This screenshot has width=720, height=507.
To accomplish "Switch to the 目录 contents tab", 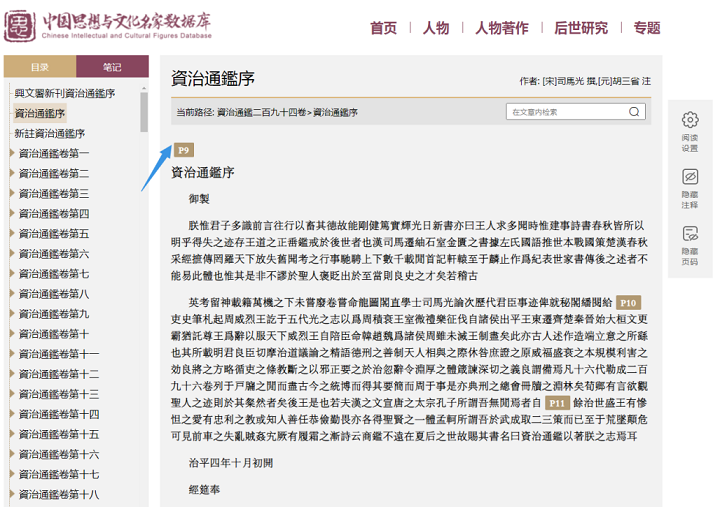I will (x=40, y=68).
